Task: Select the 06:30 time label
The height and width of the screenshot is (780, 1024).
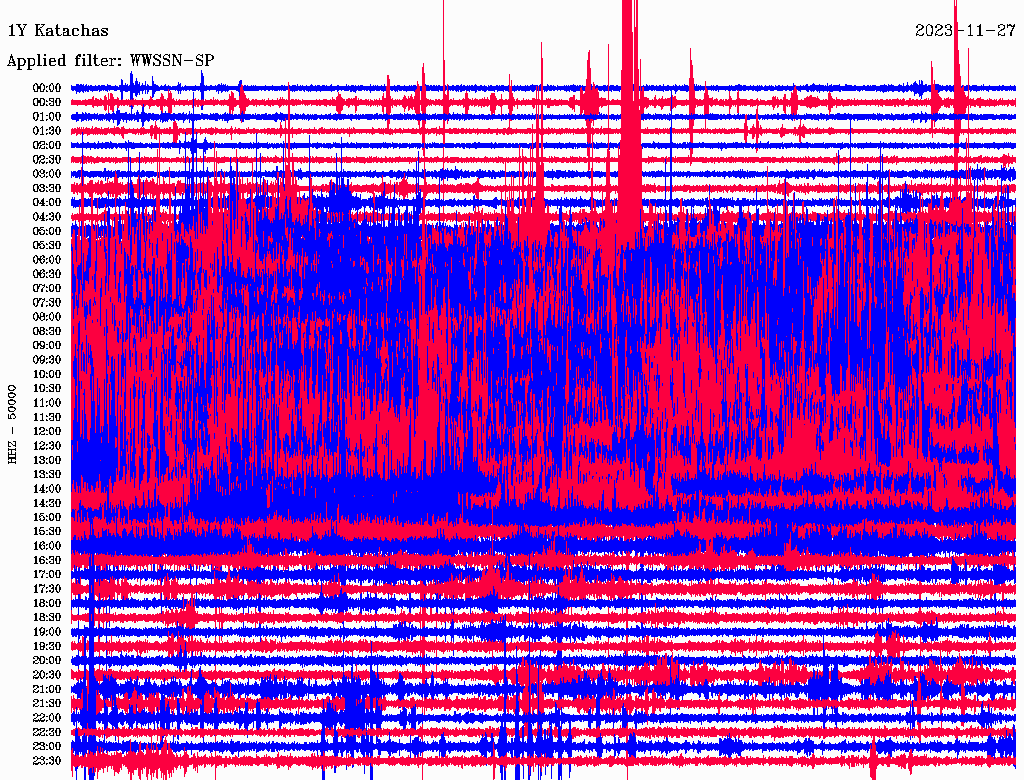Action: coord(47,274)
